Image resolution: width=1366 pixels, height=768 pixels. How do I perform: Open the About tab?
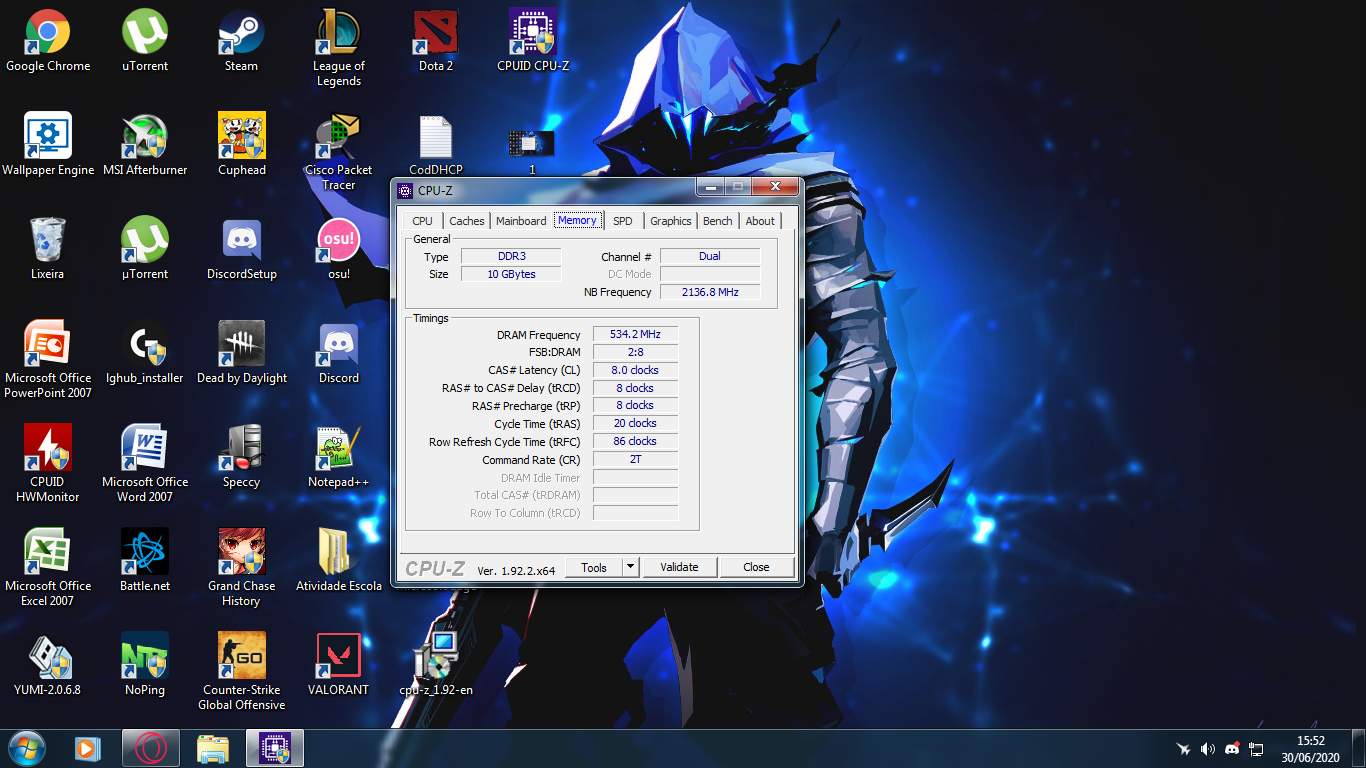(x=760, y=221)
